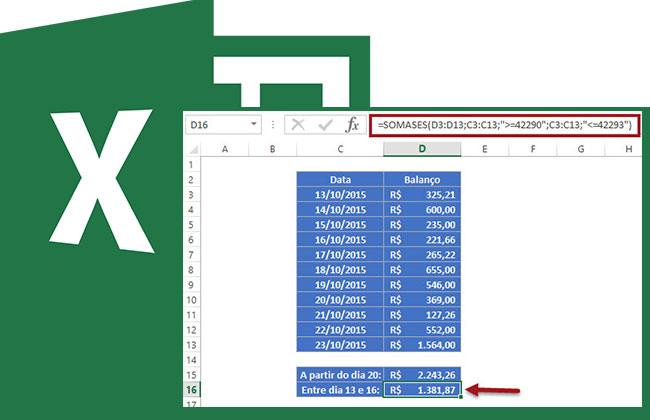
Task: Click the cancel (X) formula icon
Action: pyautogui.click(x=298, y=124)
